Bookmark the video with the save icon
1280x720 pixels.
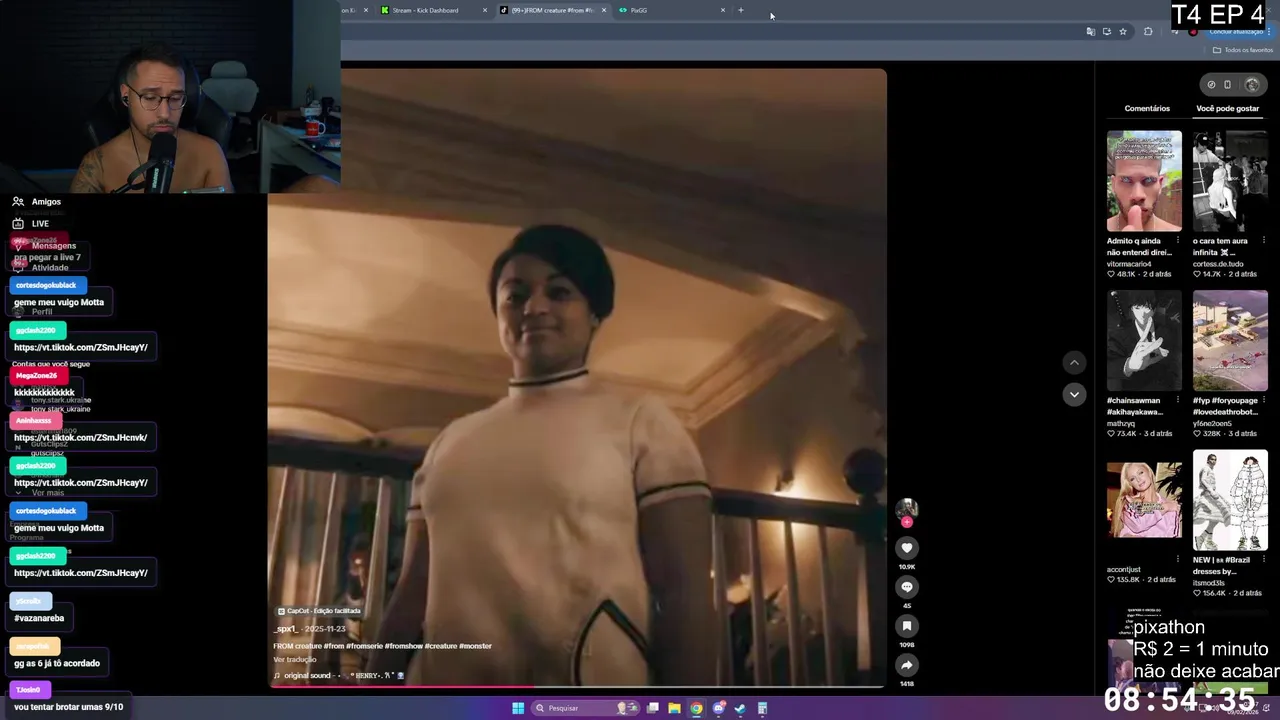coord(907,626)
